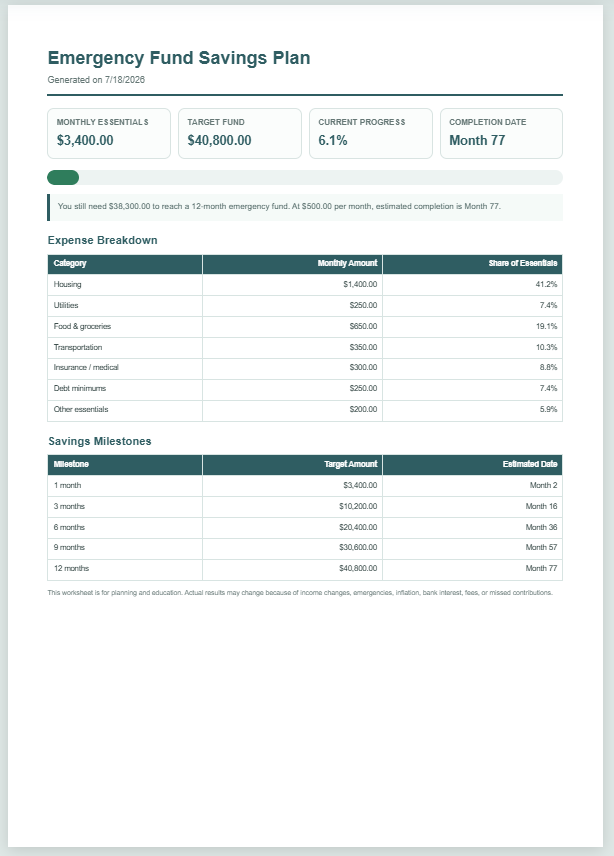614x856 pixels.
Task: Select the $30,600.00 target cell
Action: pyautogui.click(x=293, y=548)
